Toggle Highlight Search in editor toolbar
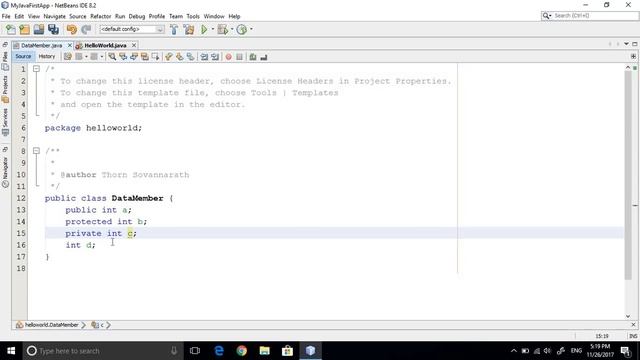Image resolution: width=640 pixels, height=360 pixels. [144, 57]
